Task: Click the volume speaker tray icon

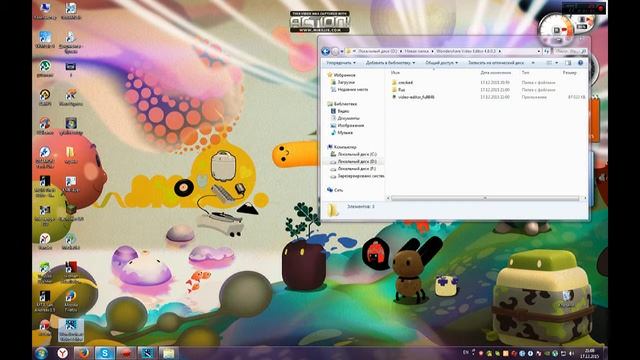Action: point(571,353)
